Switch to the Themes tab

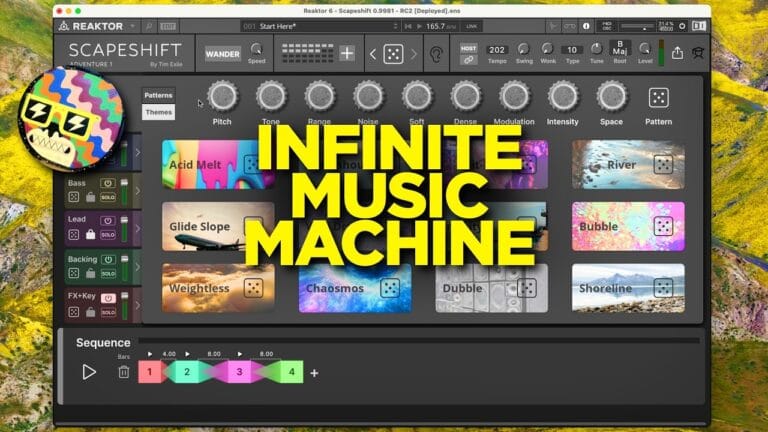pos(158,112)
